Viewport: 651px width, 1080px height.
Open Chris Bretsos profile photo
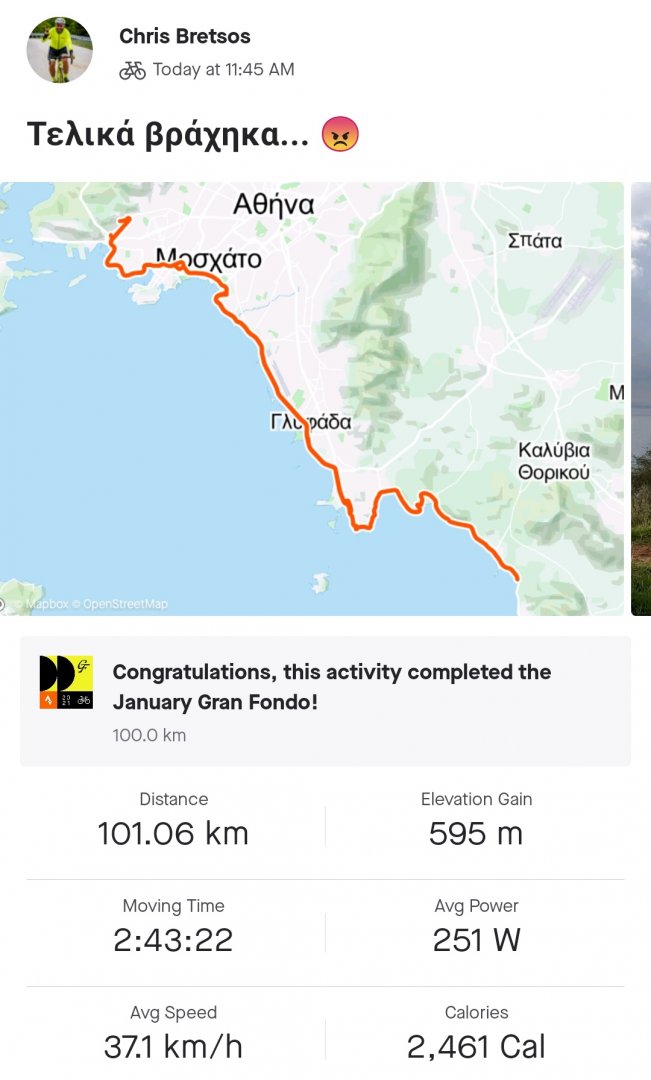coord(59,50)
